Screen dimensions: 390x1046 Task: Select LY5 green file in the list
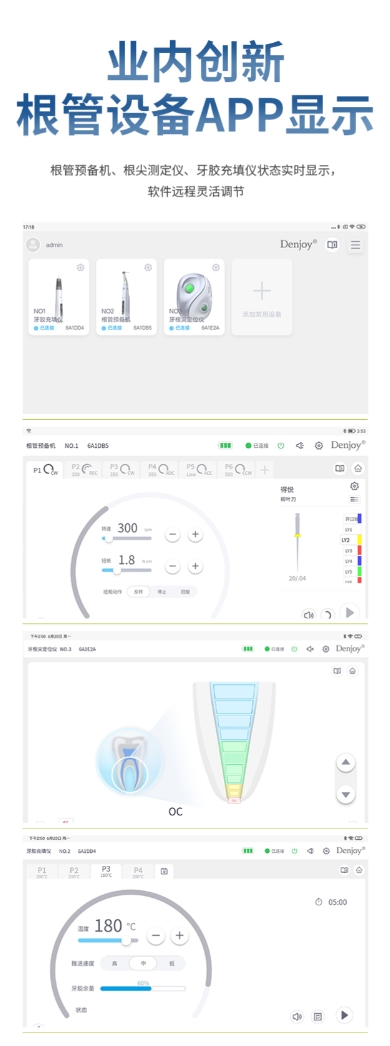click(x=353, y=572)
